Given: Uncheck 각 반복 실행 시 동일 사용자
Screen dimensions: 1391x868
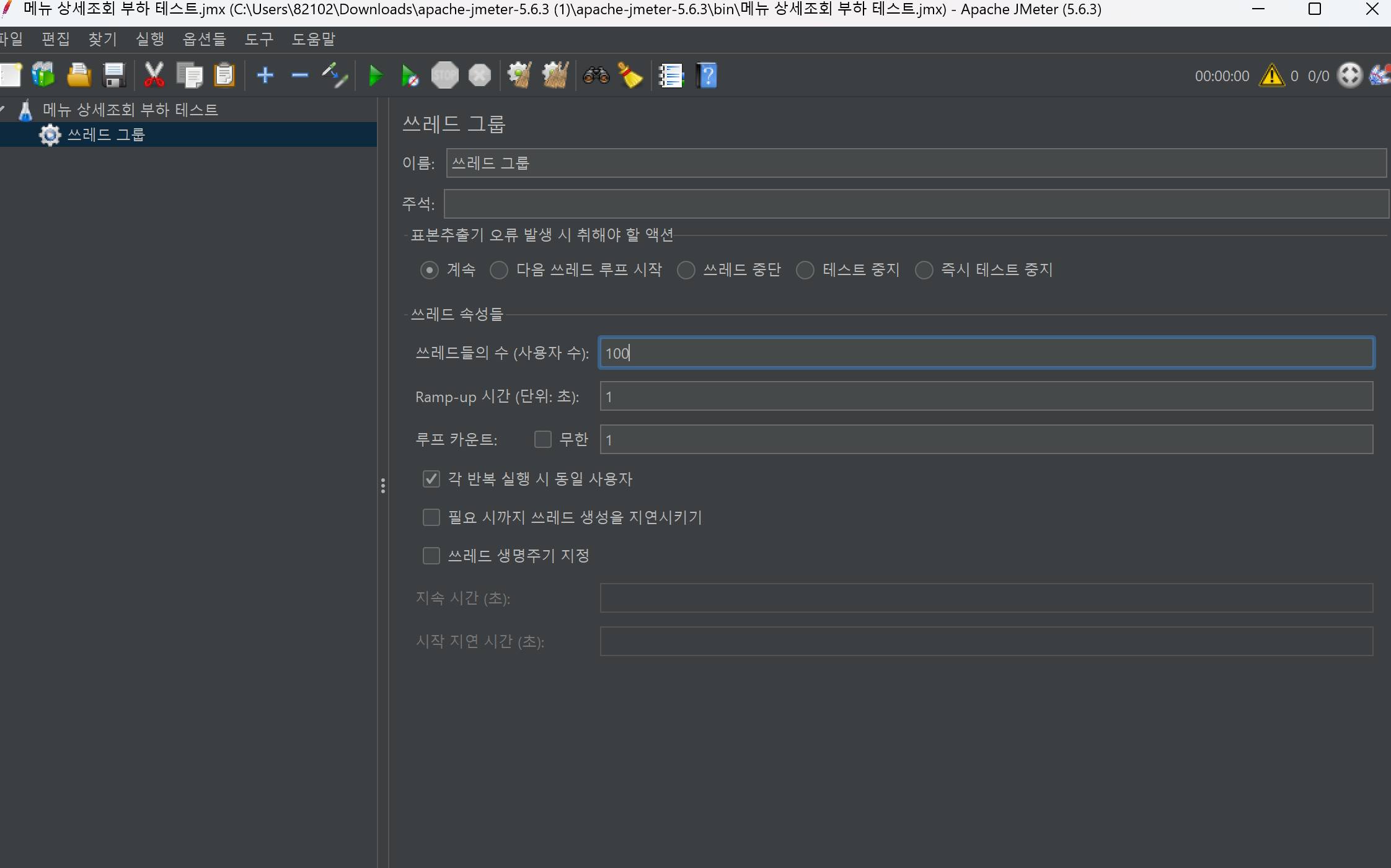Looking at the screenshot, I should (x=431, y=479).
